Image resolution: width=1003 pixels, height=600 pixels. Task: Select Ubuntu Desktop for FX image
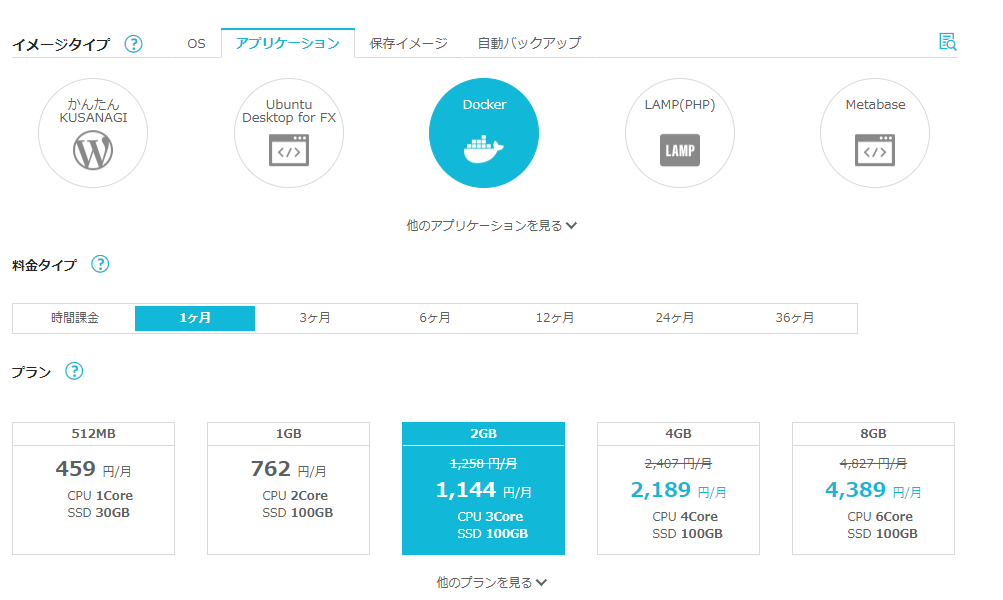tap(289, 133)
